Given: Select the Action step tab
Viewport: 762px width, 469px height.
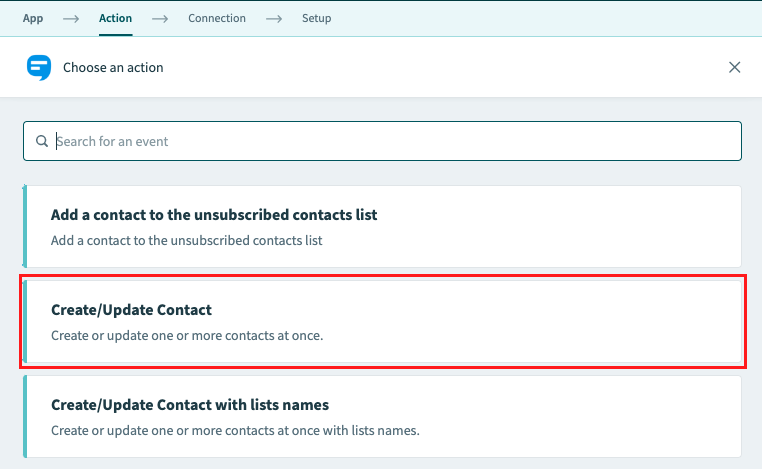Looking at the screenshot, I should click(115, 18).
